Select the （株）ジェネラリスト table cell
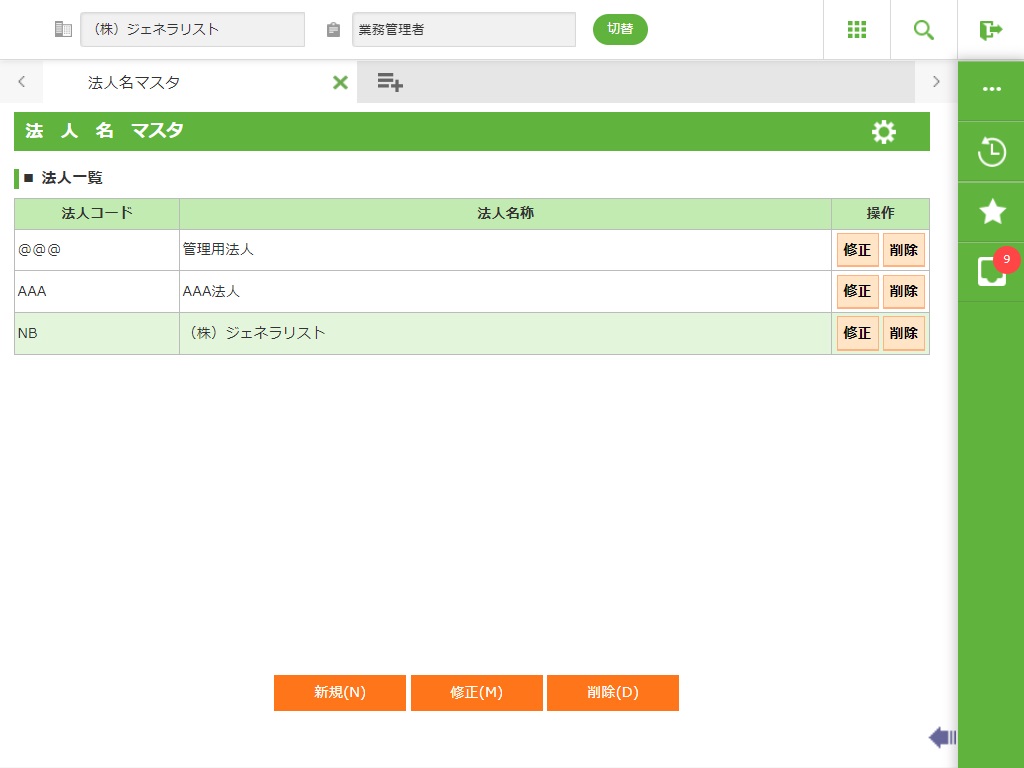This screenshot has width=1024, height=768. click(x=505, y=333)
